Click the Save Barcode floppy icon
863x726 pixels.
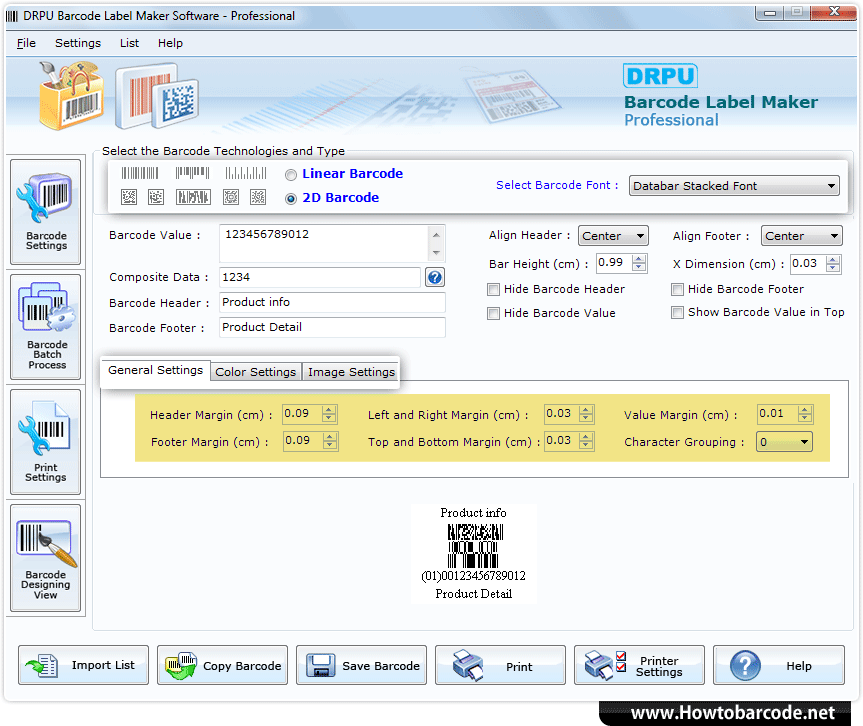click(321, 665)
